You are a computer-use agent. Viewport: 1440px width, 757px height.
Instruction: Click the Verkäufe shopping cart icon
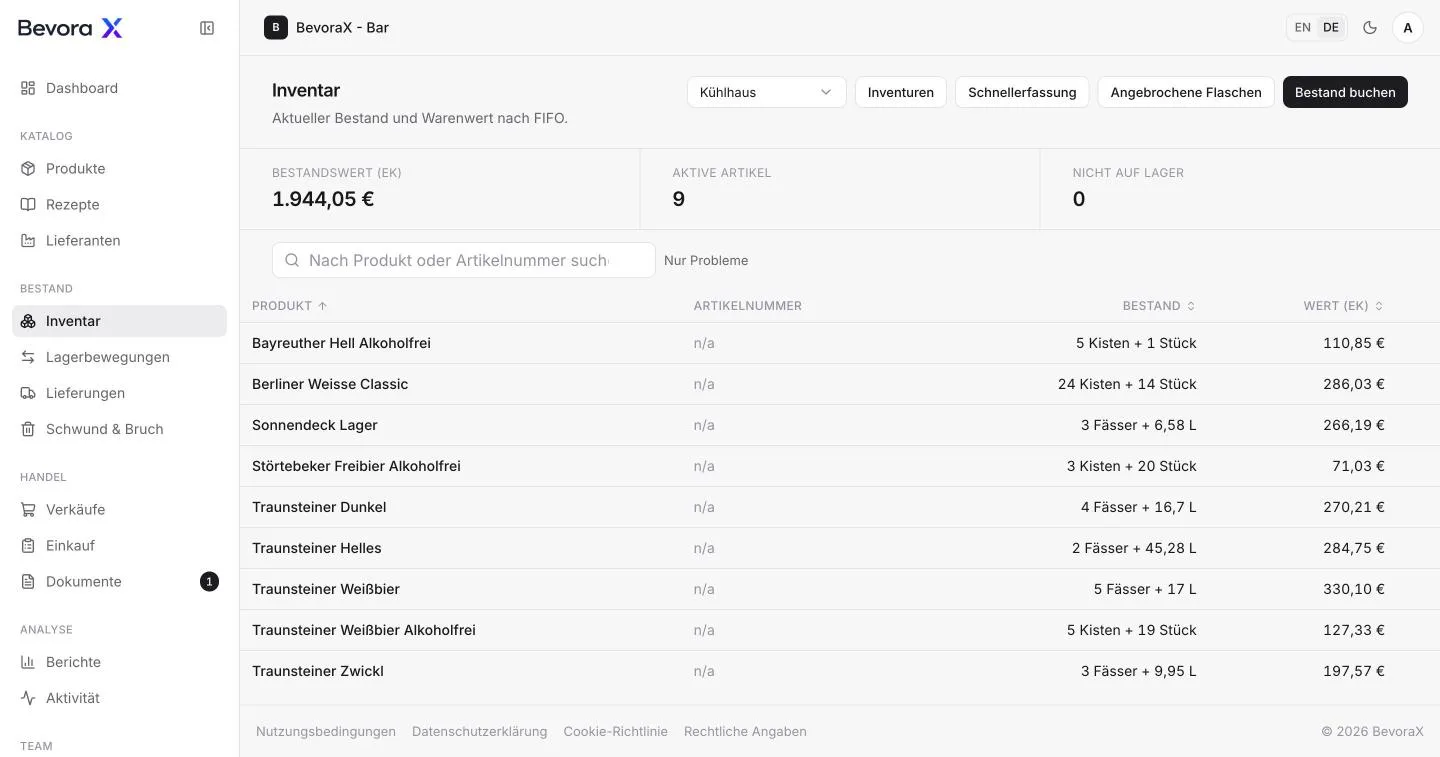[x=28, y=509]
